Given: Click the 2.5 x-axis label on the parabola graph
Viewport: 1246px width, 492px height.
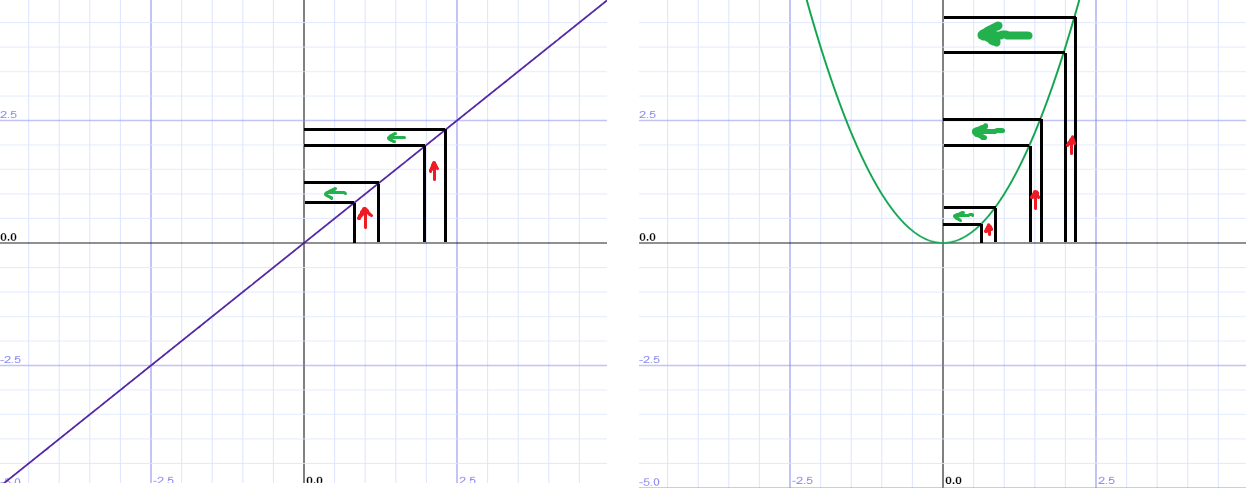Looking at the screenshot, I should [x=1106, y=480].
